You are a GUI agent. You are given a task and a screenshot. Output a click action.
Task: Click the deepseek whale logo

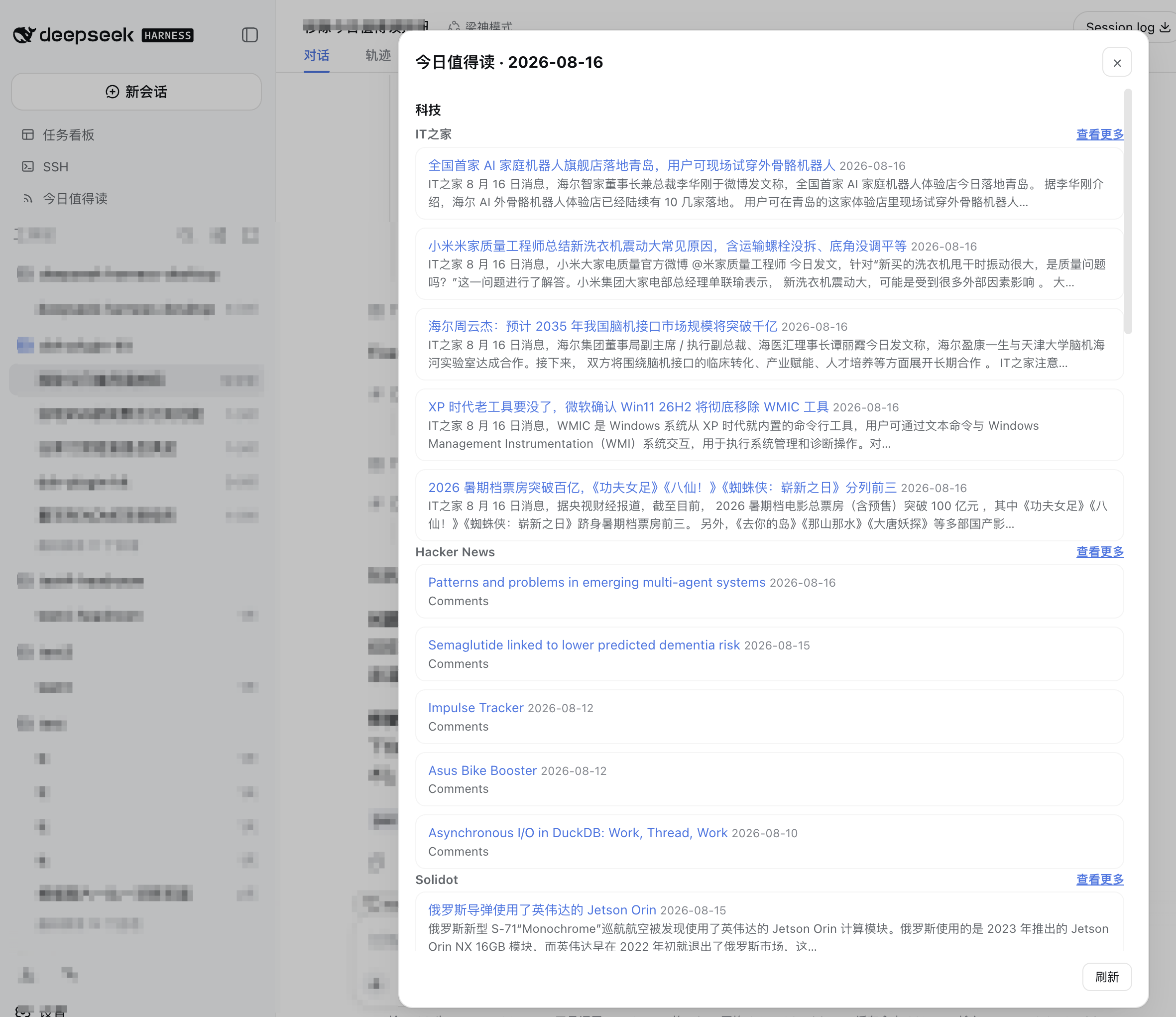(x=24, y=35)
